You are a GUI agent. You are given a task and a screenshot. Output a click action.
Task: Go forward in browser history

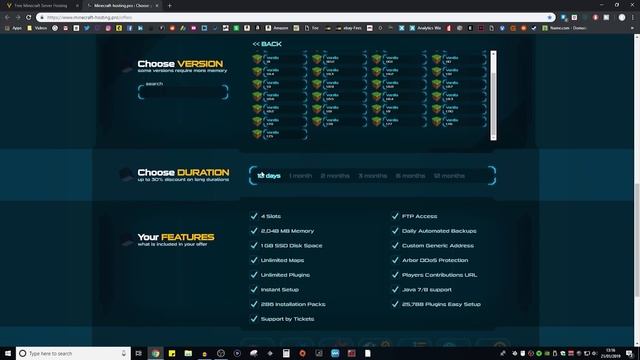click(x=18, y=17)
